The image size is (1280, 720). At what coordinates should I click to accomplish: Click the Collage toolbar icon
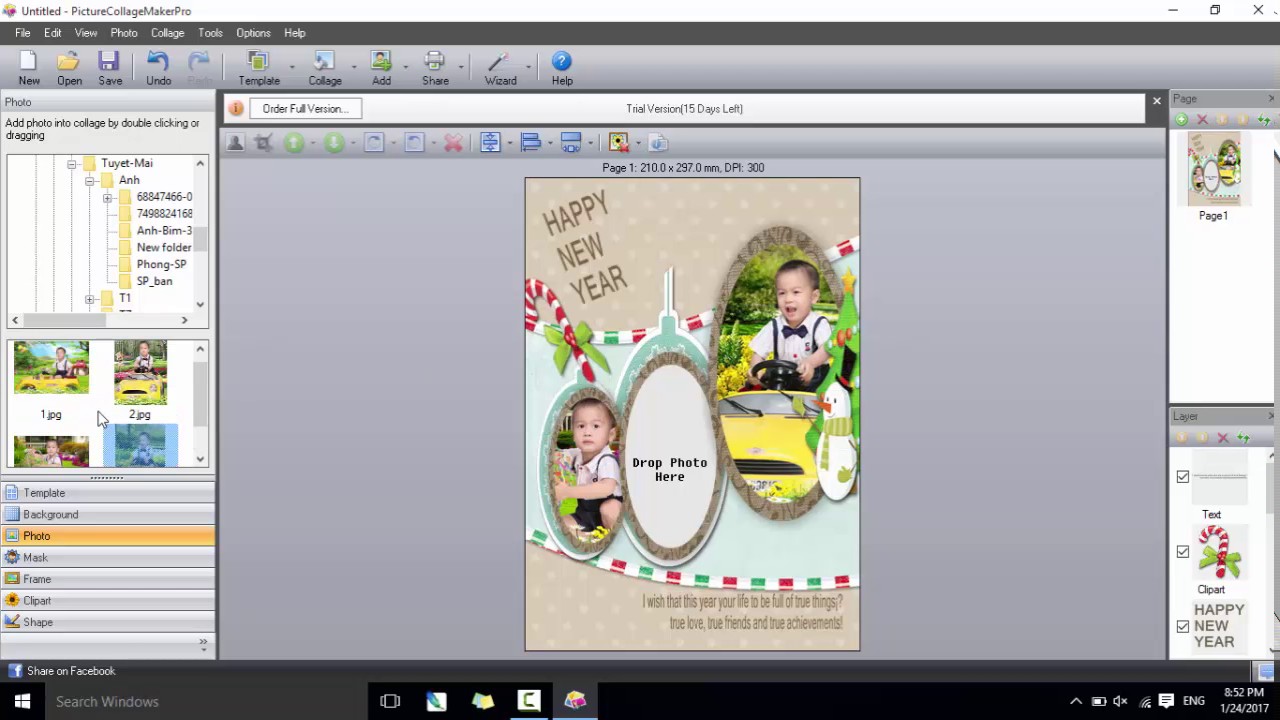pos(325,68)
